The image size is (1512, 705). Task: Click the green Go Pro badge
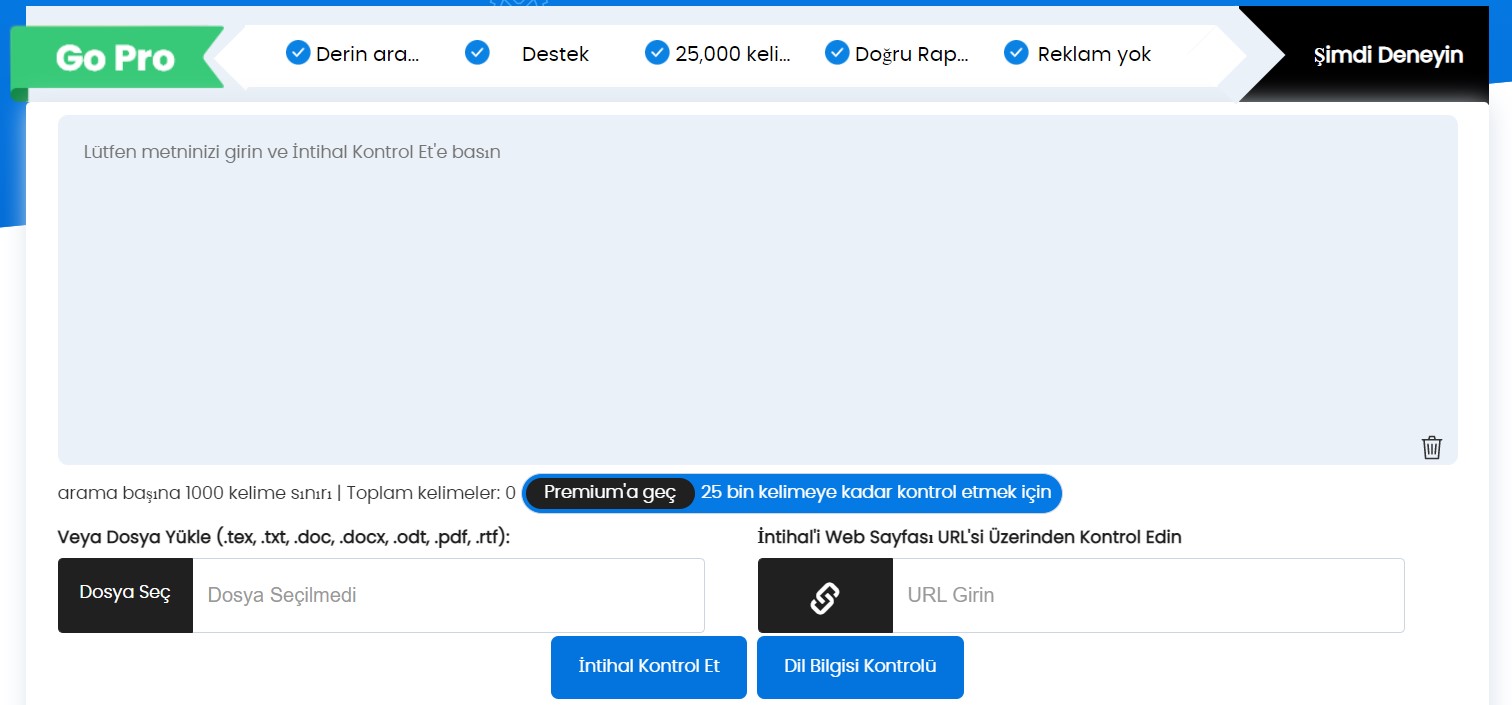point(115,58)
